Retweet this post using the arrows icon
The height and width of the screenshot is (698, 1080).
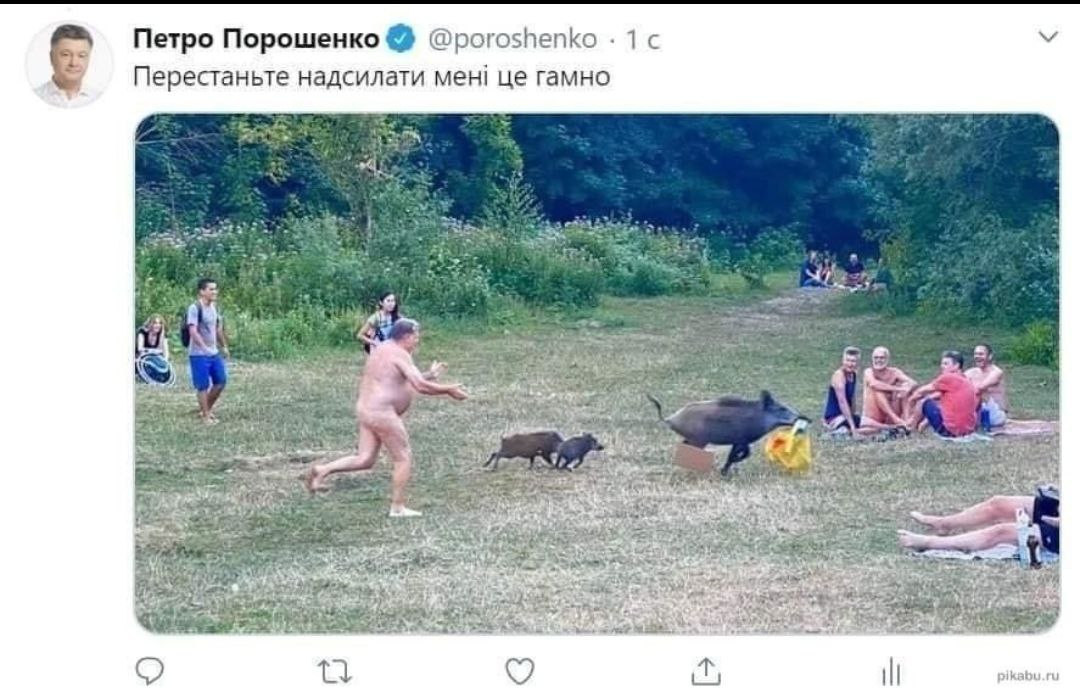point(335,671)
